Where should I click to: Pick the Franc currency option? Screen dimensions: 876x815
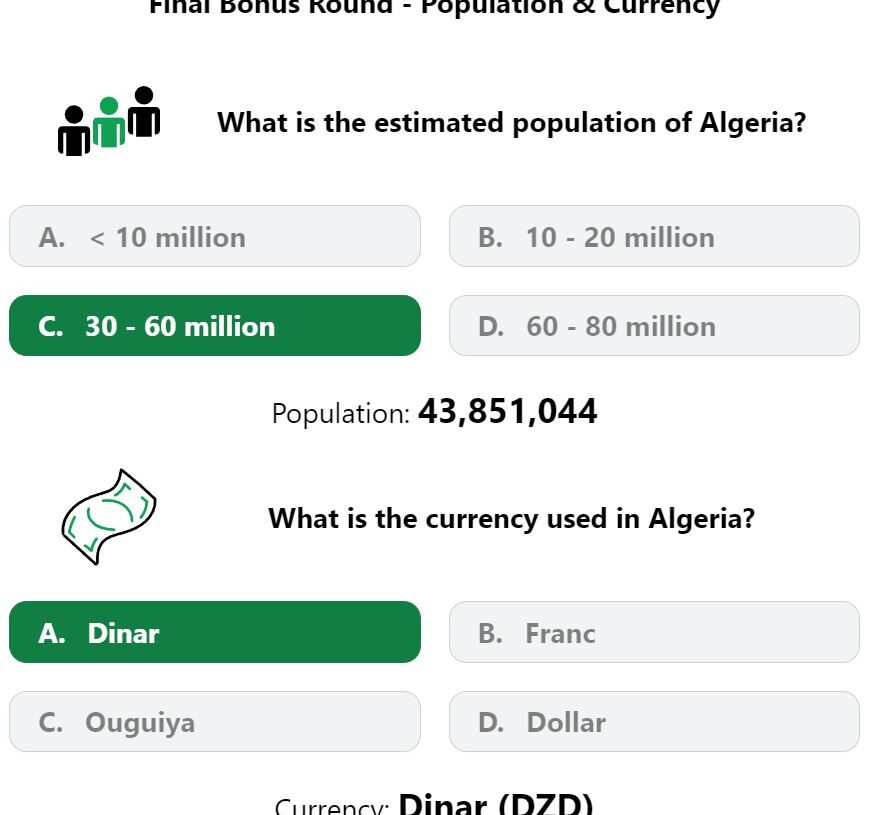[x=654, y=632]
